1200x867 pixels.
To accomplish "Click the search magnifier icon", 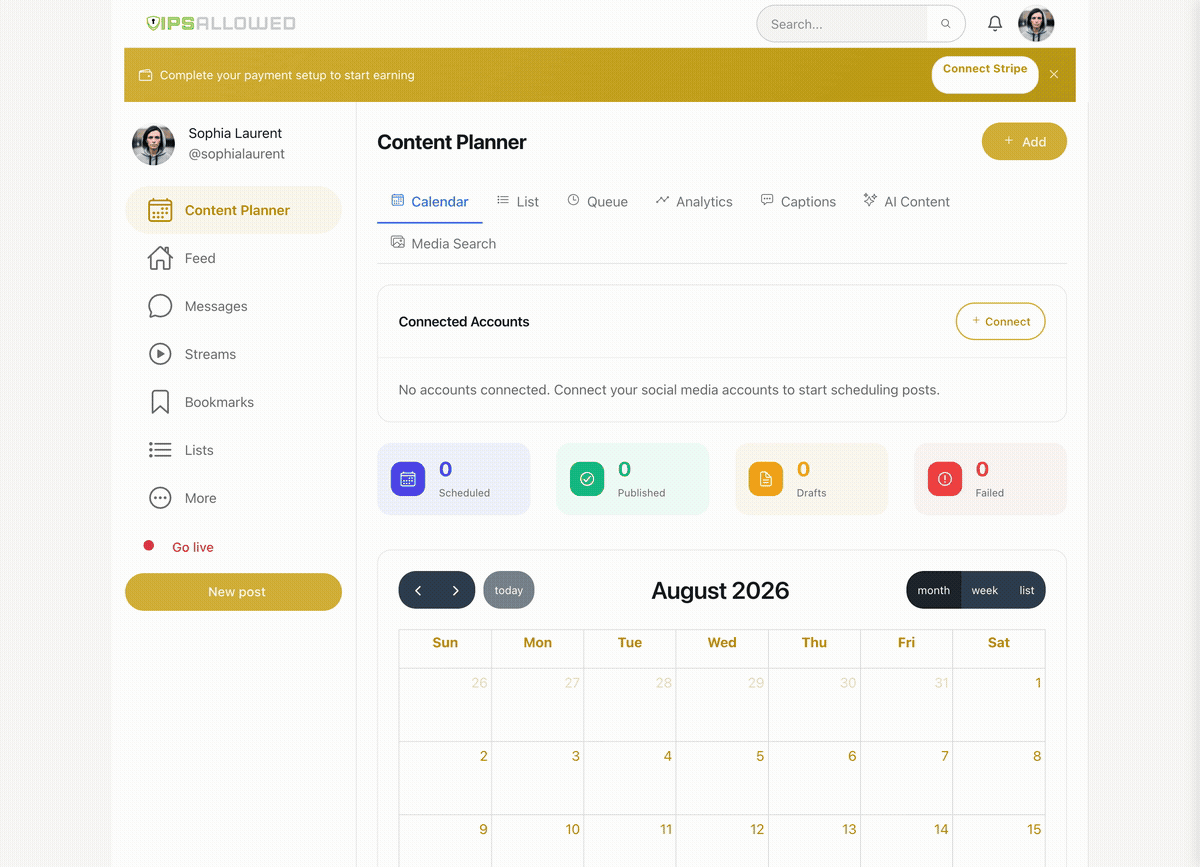I will coord(946,24).
